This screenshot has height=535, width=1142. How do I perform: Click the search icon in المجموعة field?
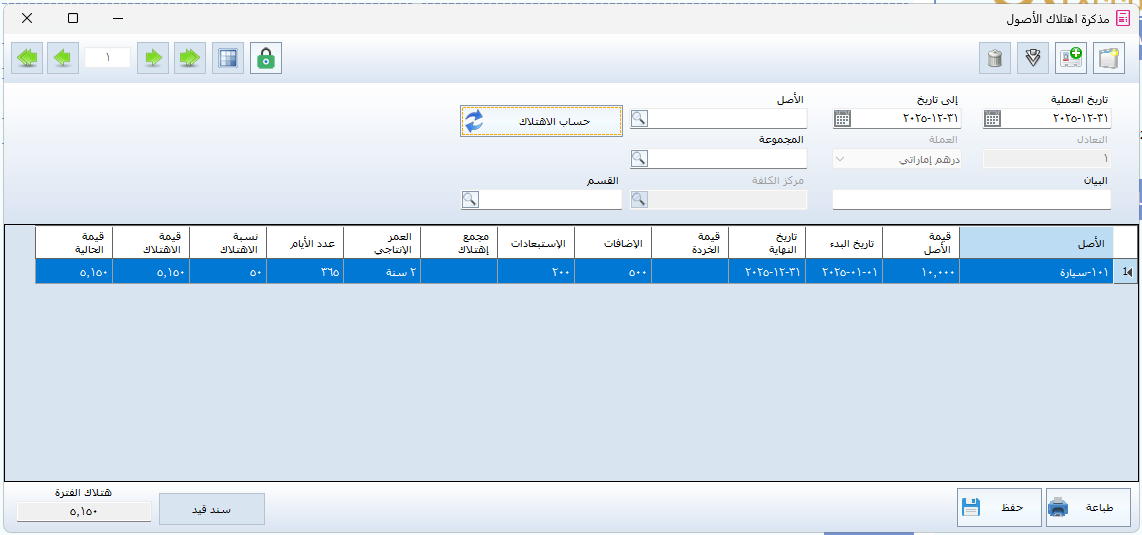[x=639, y=159]
